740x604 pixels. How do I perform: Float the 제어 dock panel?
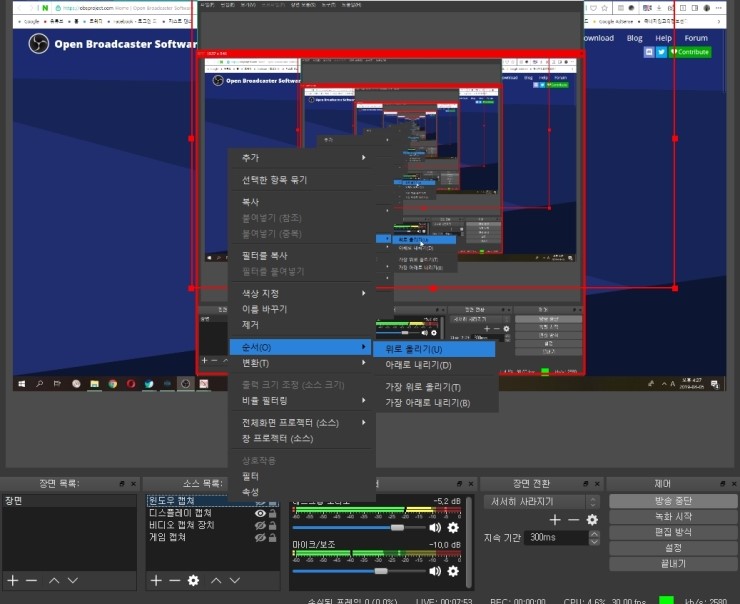pos(723,484)
